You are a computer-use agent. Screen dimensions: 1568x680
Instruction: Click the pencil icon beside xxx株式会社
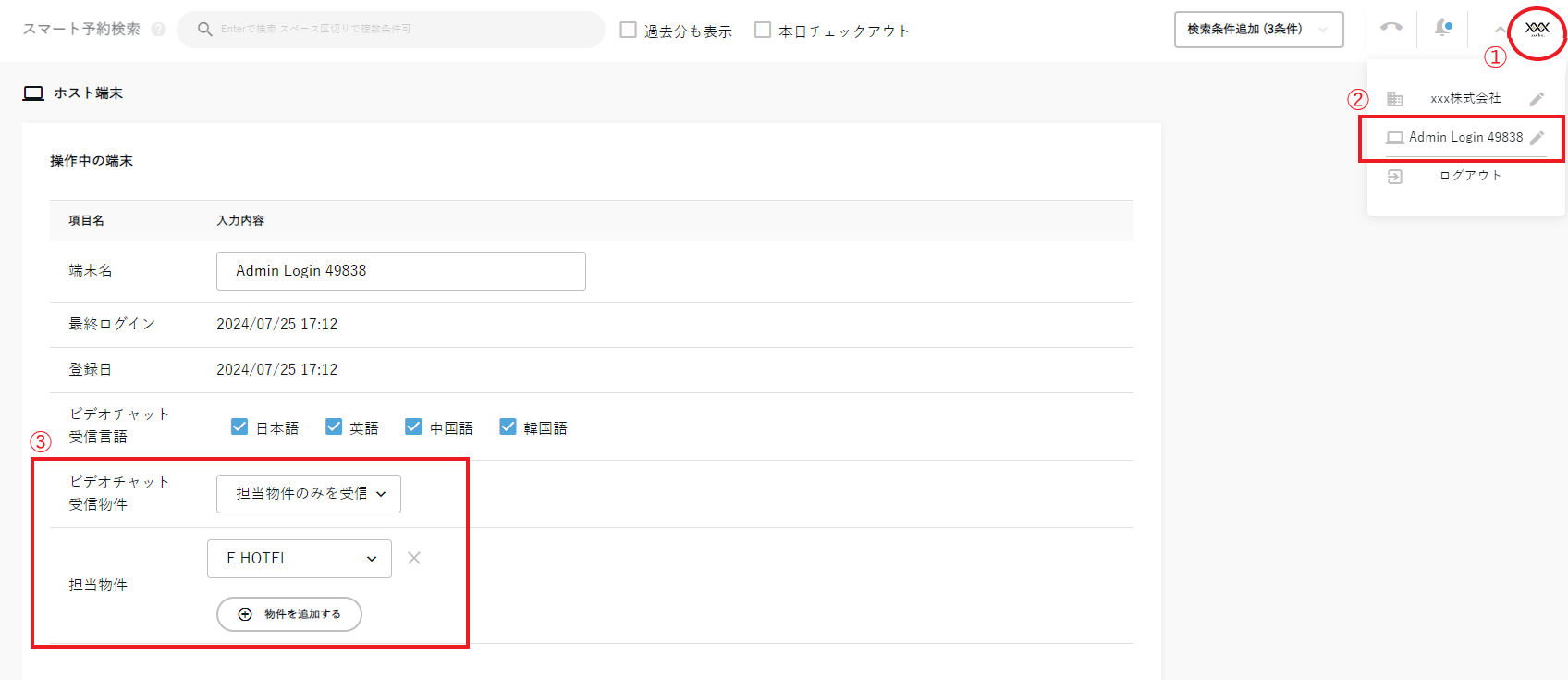tap(1537, 99)
